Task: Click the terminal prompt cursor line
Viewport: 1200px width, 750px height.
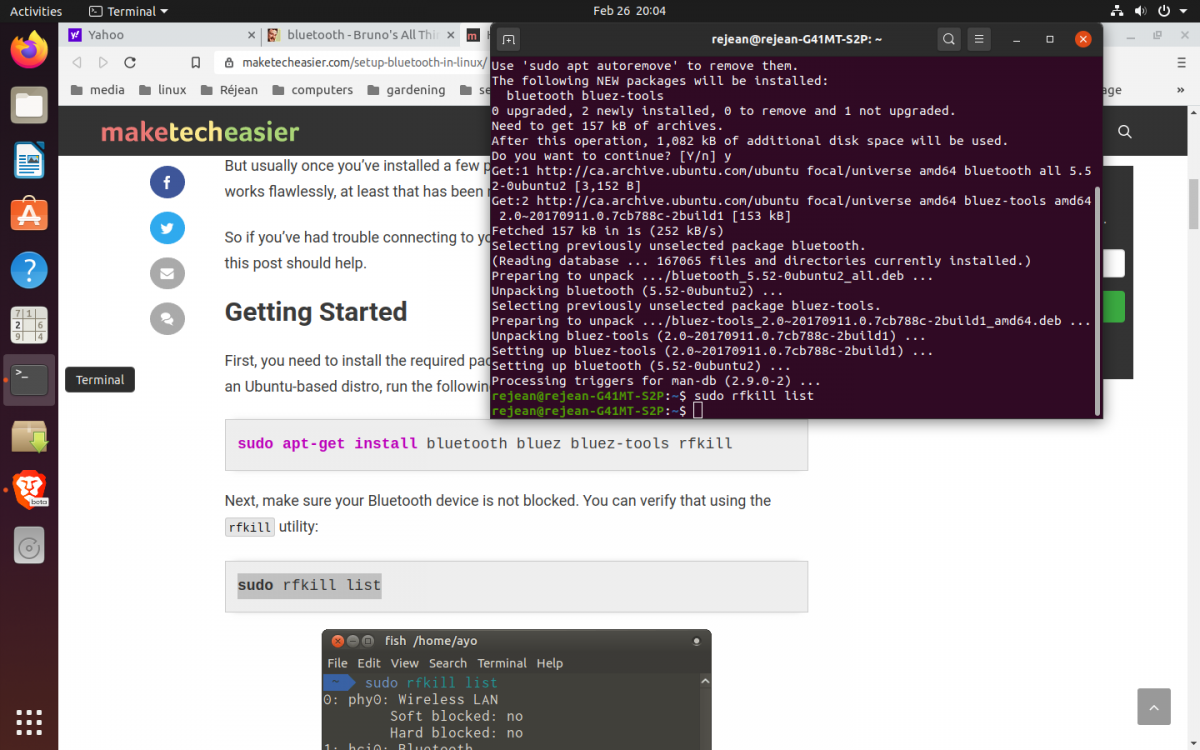Action: [x=597, y=411]
